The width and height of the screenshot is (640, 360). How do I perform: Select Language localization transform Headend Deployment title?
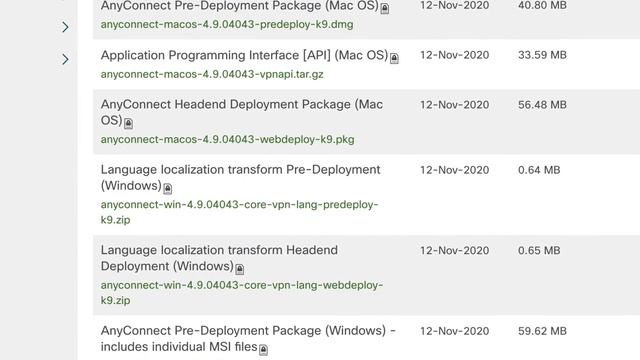[x=219, y=258]
